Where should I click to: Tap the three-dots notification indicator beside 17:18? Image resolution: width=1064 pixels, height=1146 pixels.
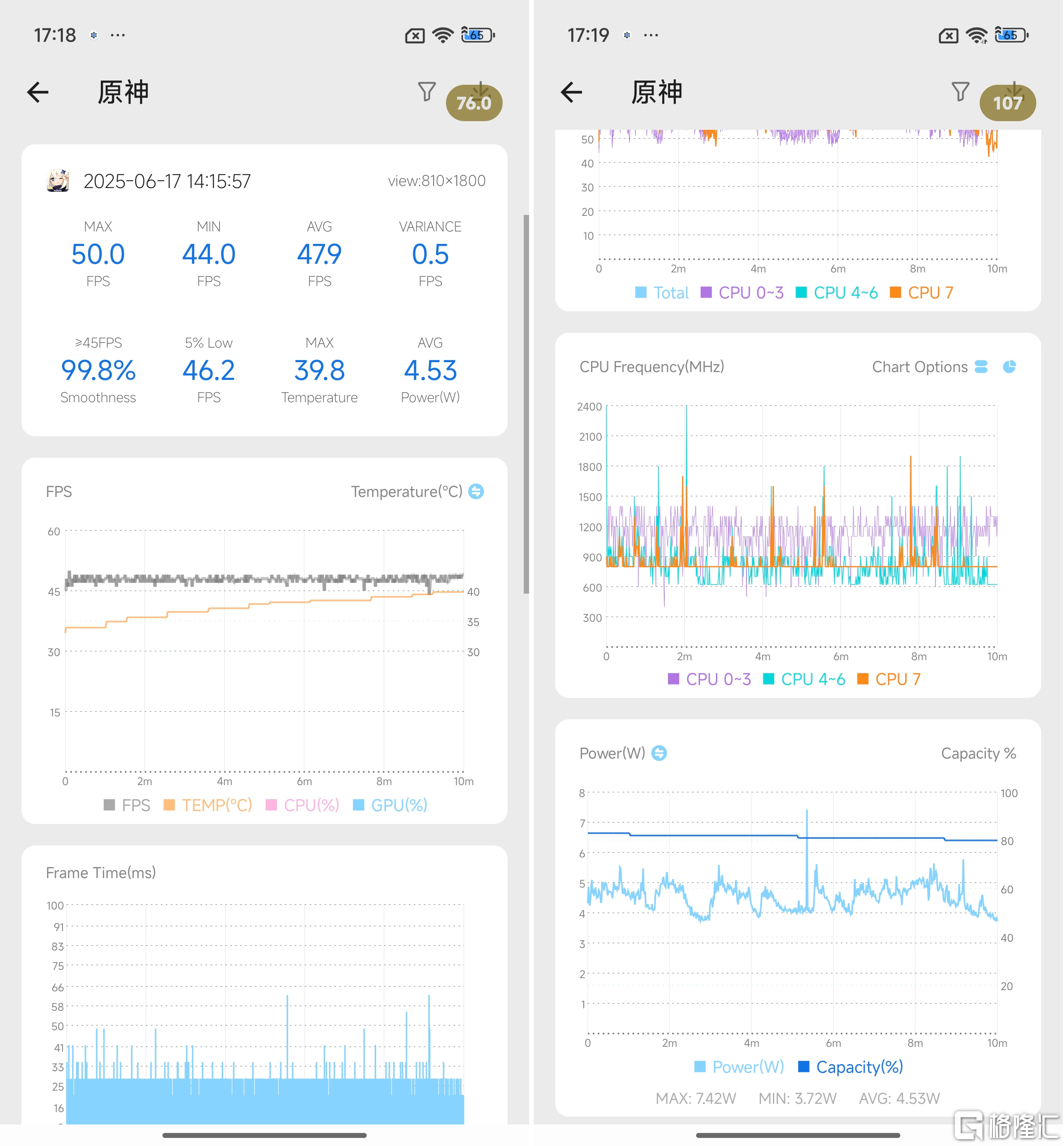118,35
